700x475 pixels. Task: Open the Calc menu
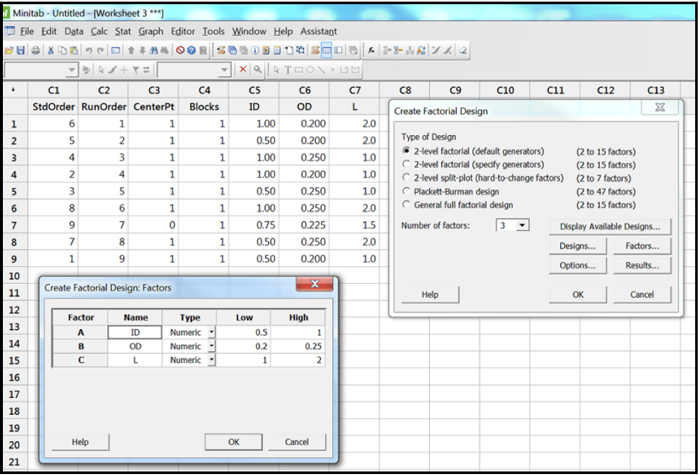99,32
